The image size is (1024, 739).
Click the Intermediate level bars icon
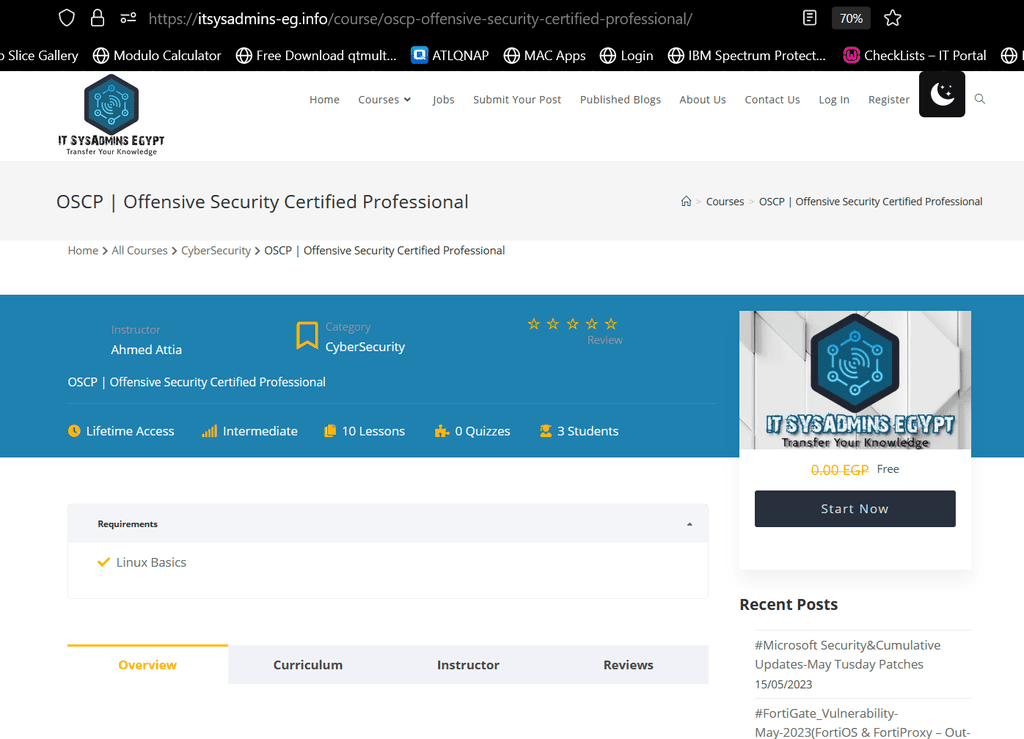209,431
